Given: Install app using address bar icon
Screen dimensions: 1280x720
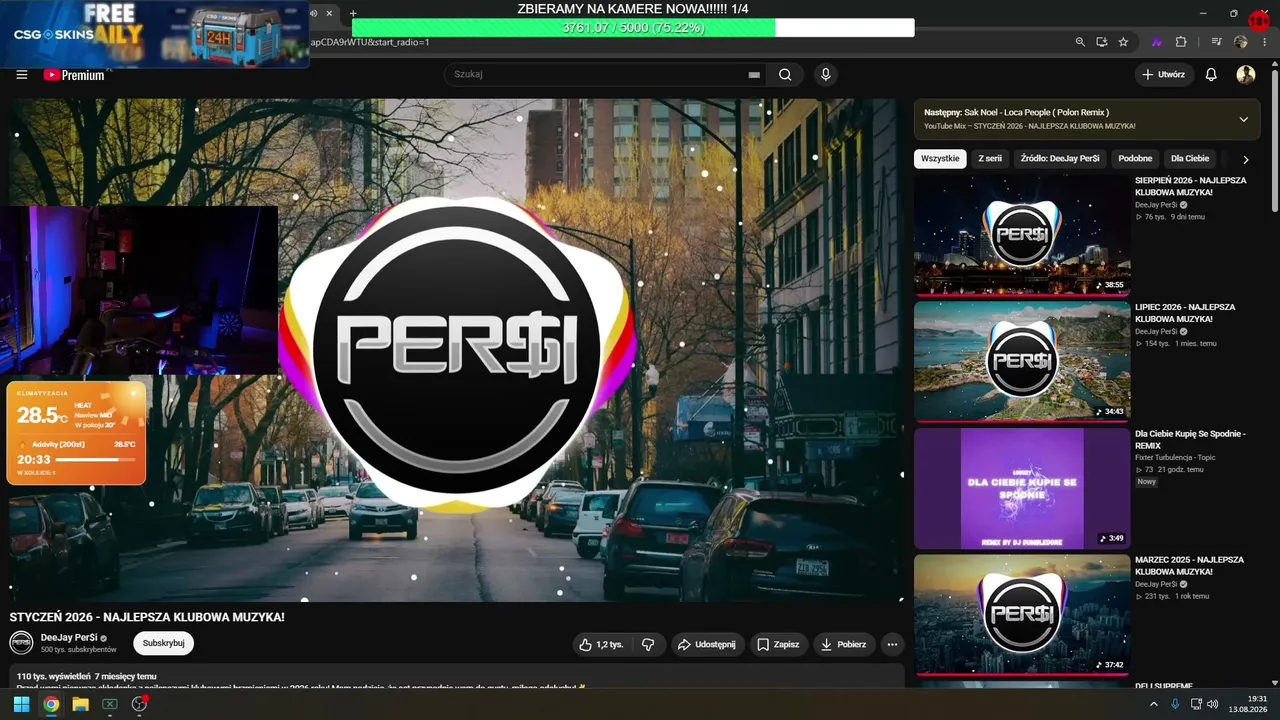Looking at the screenshot, I should (x=1102, y=42).
